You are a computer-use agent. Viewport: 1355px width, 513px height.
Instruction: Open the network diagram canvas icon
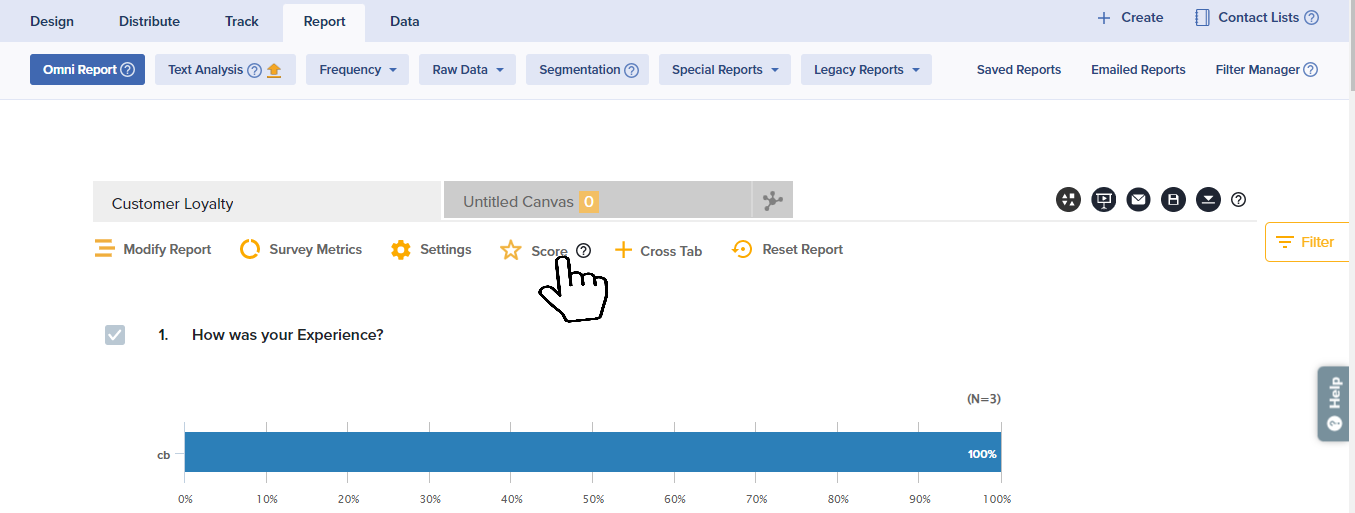[x=773, y=201]
